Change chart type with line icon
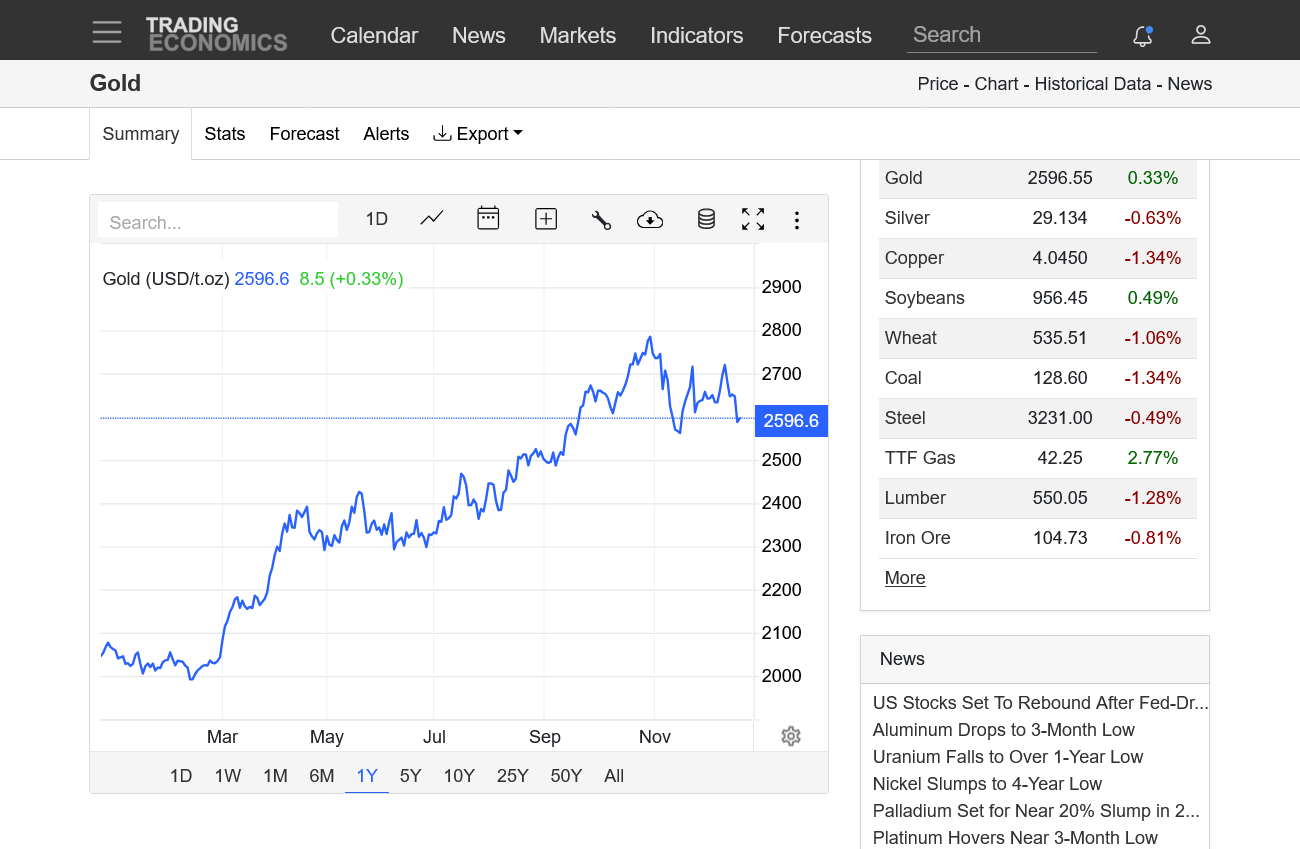Viewport: 1300px width, 849px height. tap(432, 219)
